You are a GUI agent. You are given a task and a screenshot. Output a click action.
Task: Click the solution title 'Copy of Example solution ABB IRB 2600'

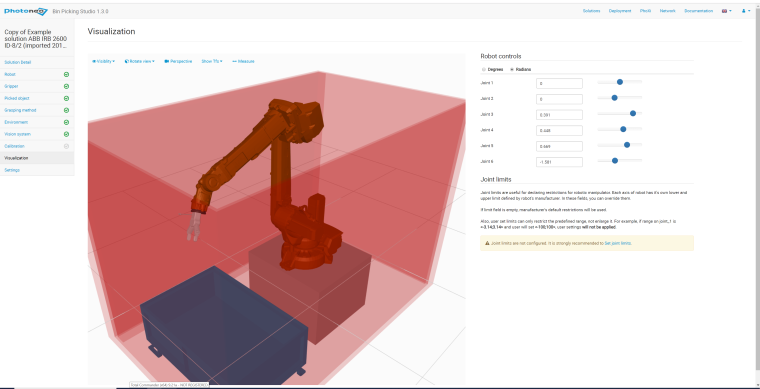pos(36,39)
